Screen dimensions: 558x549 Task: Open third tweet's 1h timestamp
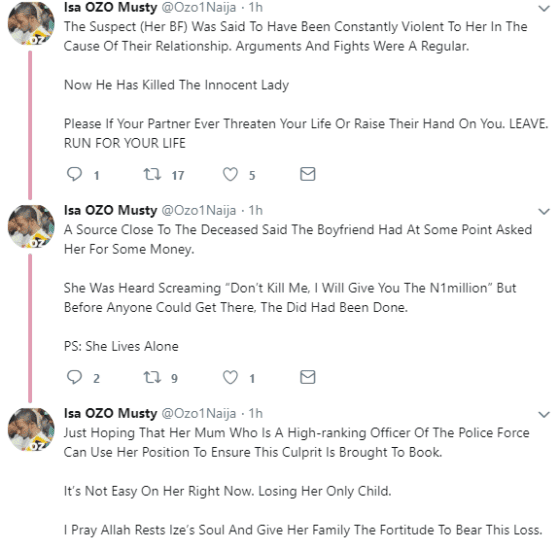pos(256,413)
